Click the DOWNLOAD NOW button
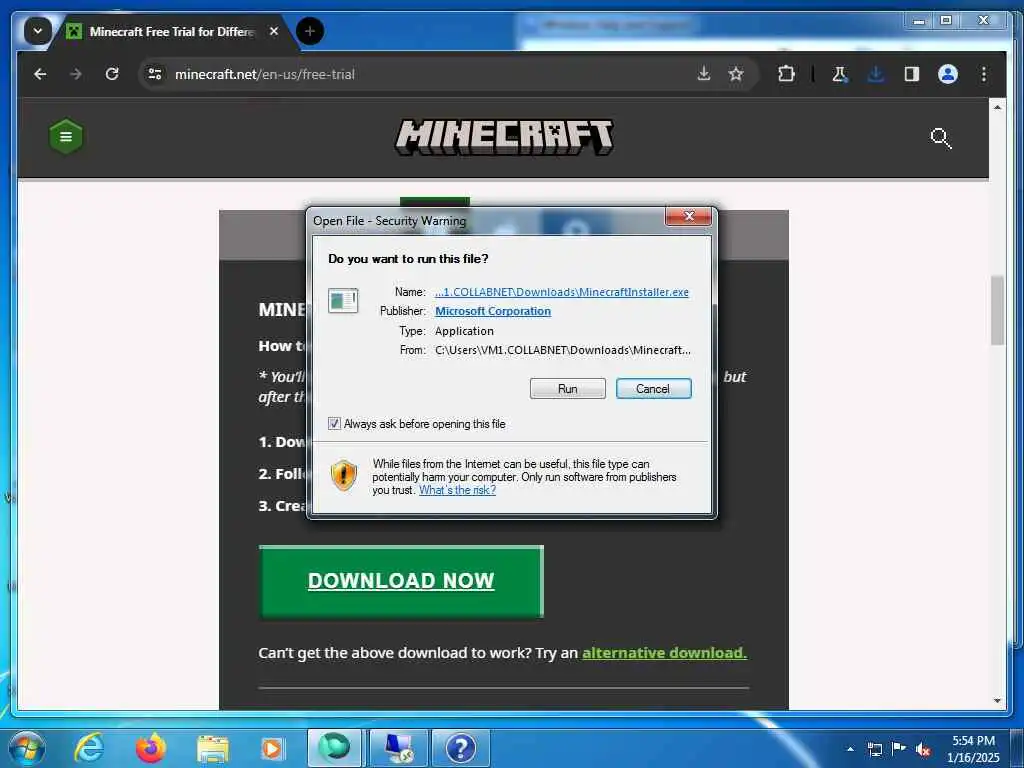The height and width of the screenshot is (768, 1024). [401, 581]
